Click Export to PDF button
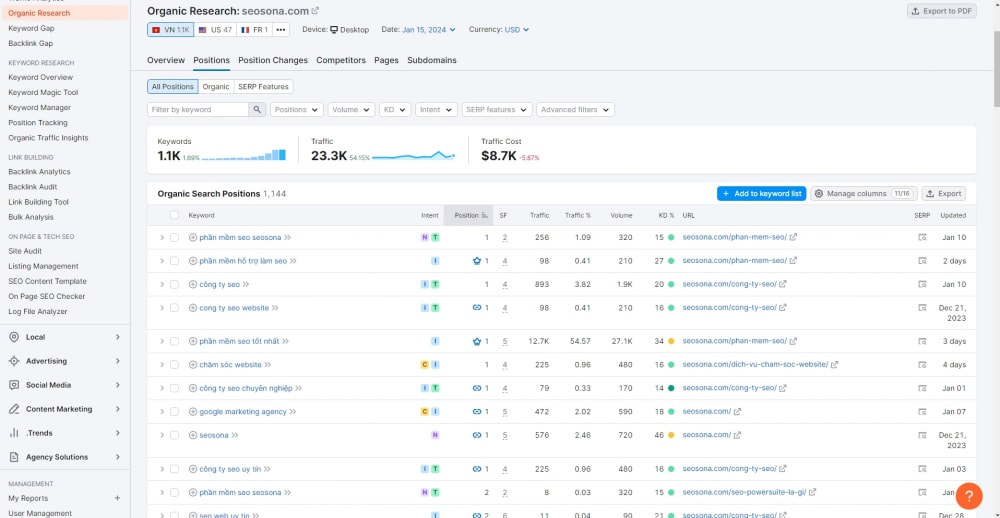1000x518 pixels. click(942, 11)
